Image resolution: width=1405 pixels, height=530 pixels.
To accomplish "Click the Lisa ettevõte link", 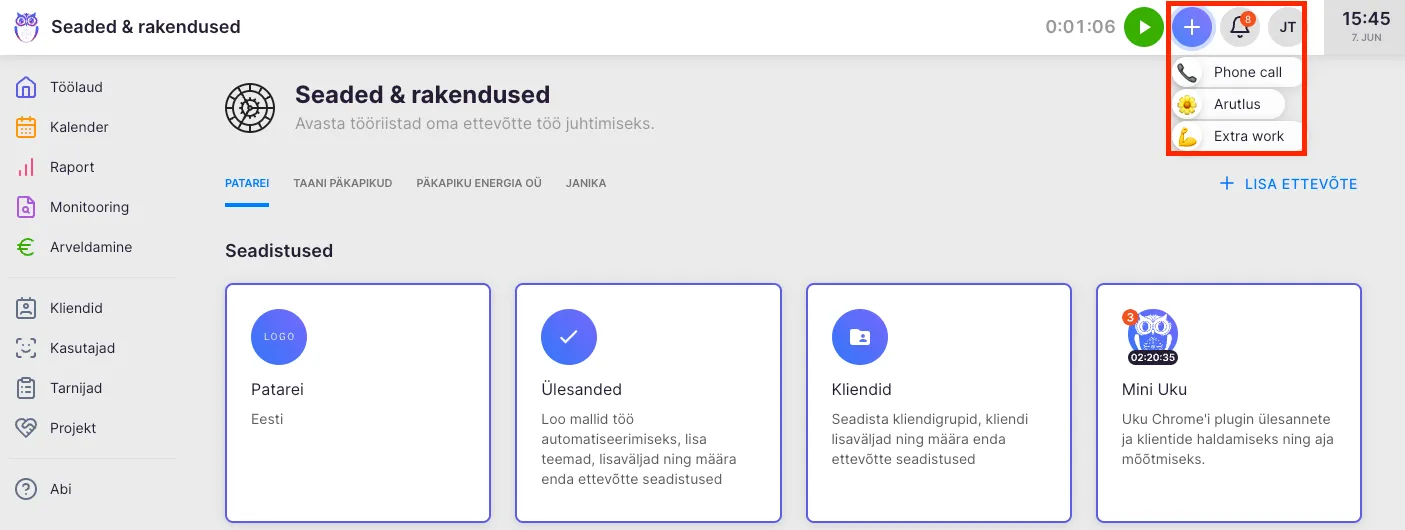I will [x=1289, y=184].
